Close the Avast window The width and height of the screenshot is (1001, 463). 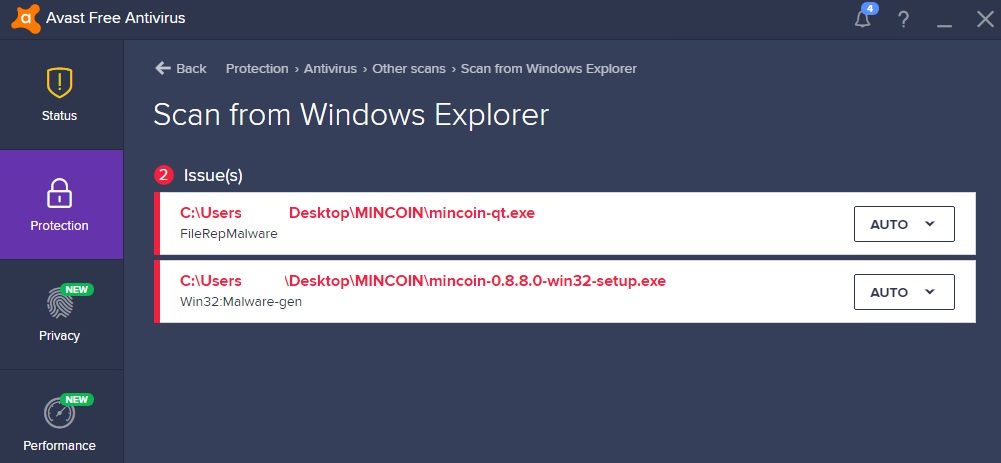click(x=985, y=19)
